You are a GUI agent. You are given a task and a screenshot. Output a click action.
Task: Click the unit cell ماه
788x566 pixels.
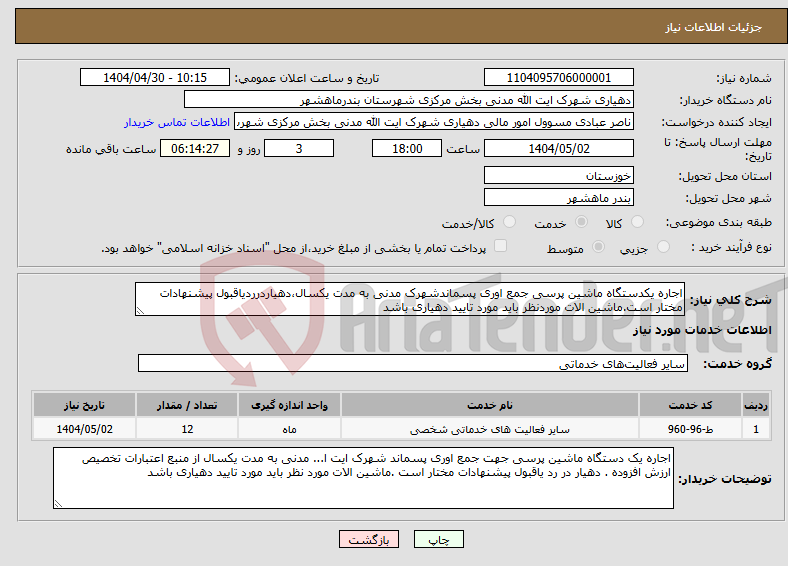(289, 429)
